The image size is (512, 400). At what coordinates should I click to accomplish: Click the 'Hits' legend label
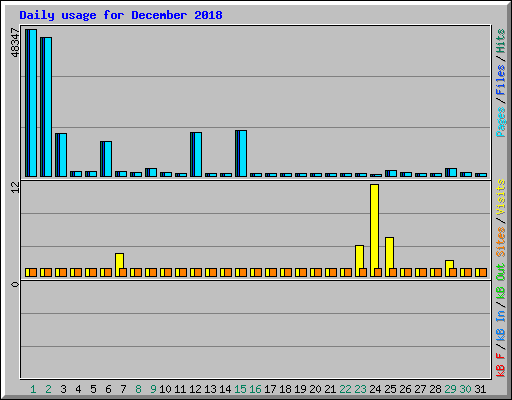tap(500, 41)
